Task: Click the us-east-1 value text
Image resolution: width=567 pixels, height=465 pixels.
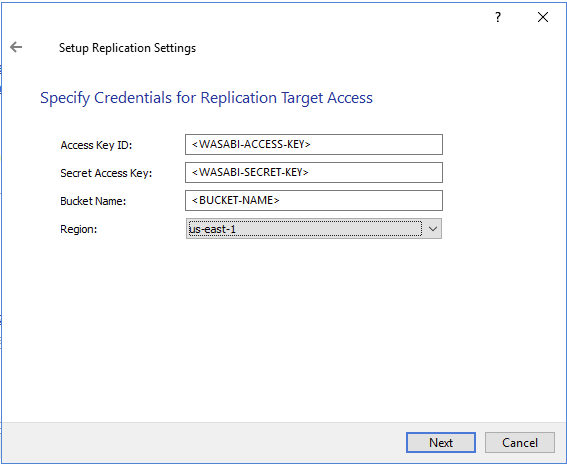Action: 212,229
